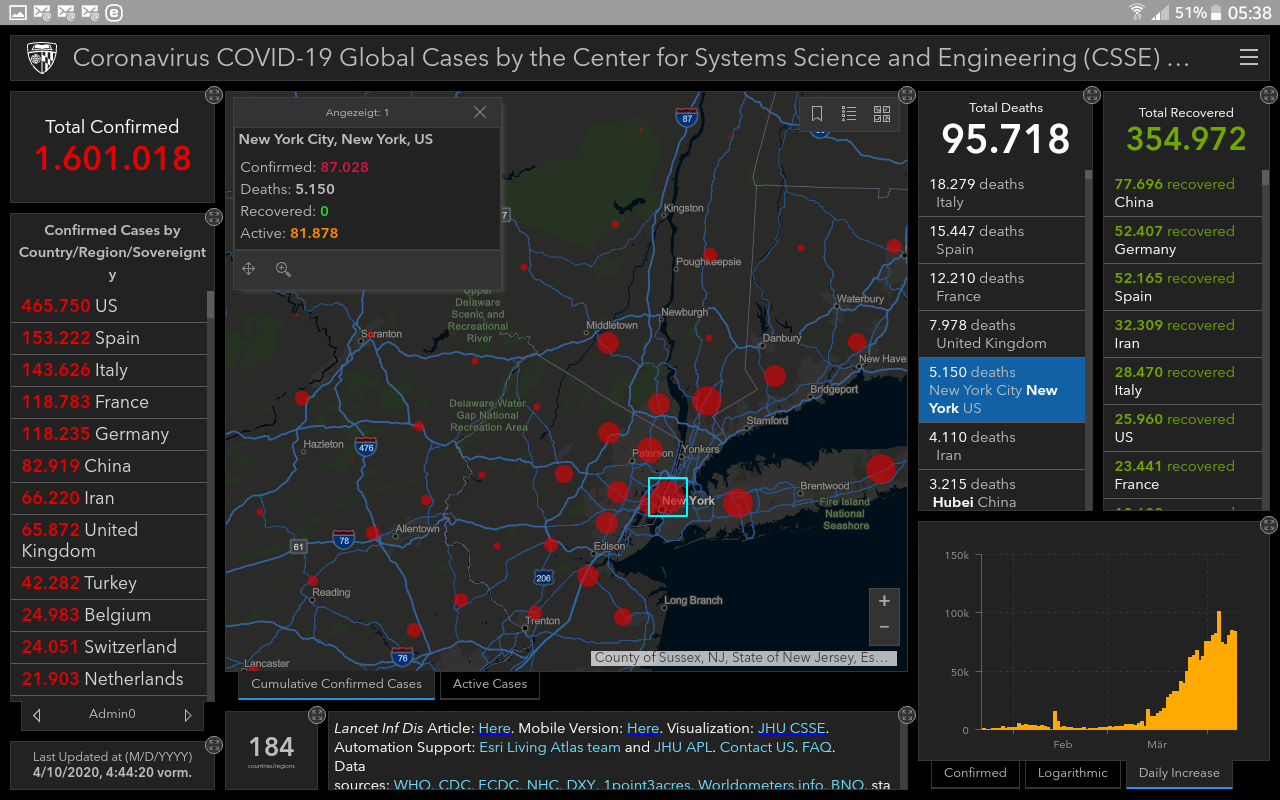The width and height of the screenshot is (1280, 800).
Task: Expand the article and data sources panel
Action: click(x=907, y=715)
